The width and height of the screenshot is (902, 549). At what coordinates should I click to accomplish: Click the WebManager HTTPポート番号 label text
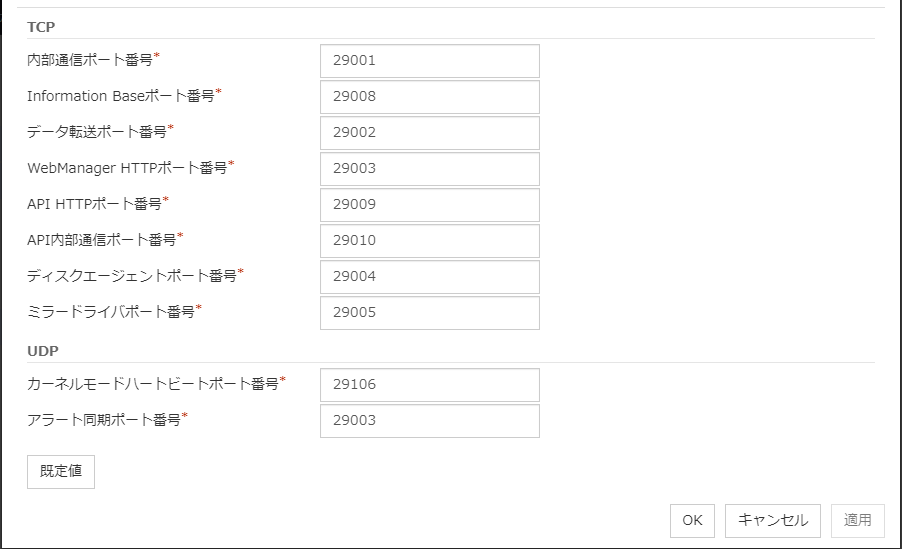pos(127,168)
